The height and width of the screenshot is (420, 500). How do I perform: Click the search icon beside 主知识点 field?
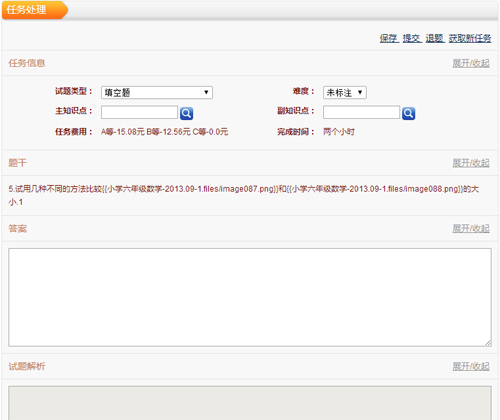pos(186,113)
